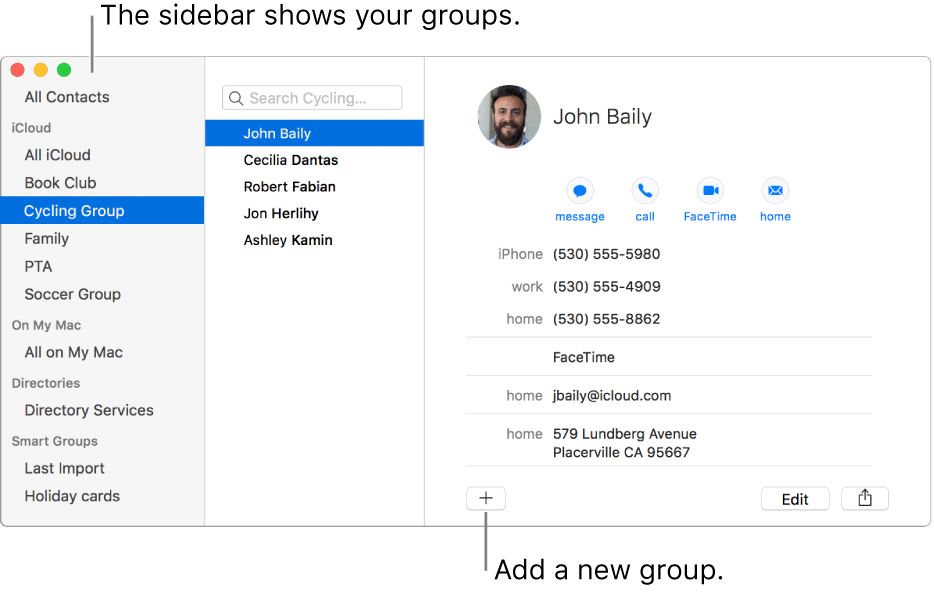The image size is (934, 593).
Task: Click the jbaily@icloud.com email address
Action: point(611,396)
